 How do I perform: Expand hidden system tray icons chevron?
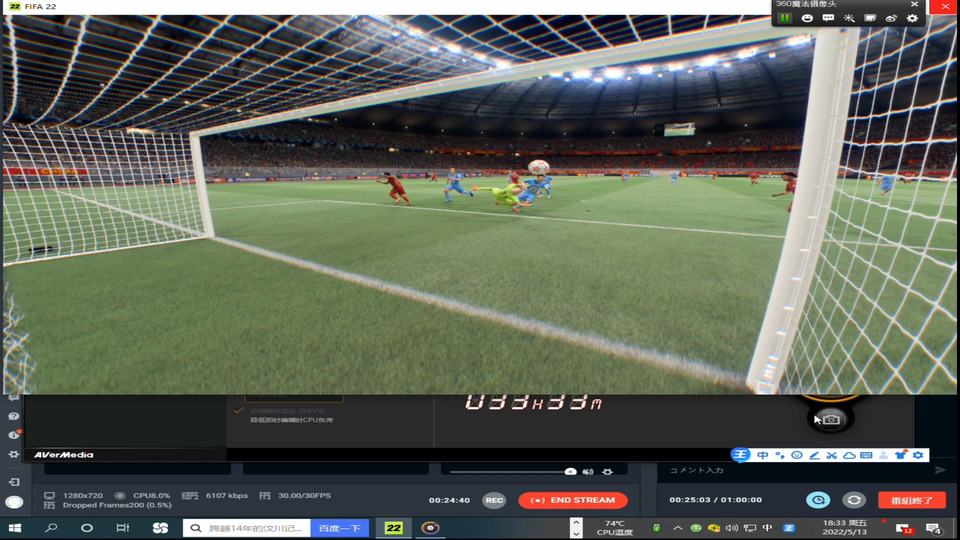[678, 528]
